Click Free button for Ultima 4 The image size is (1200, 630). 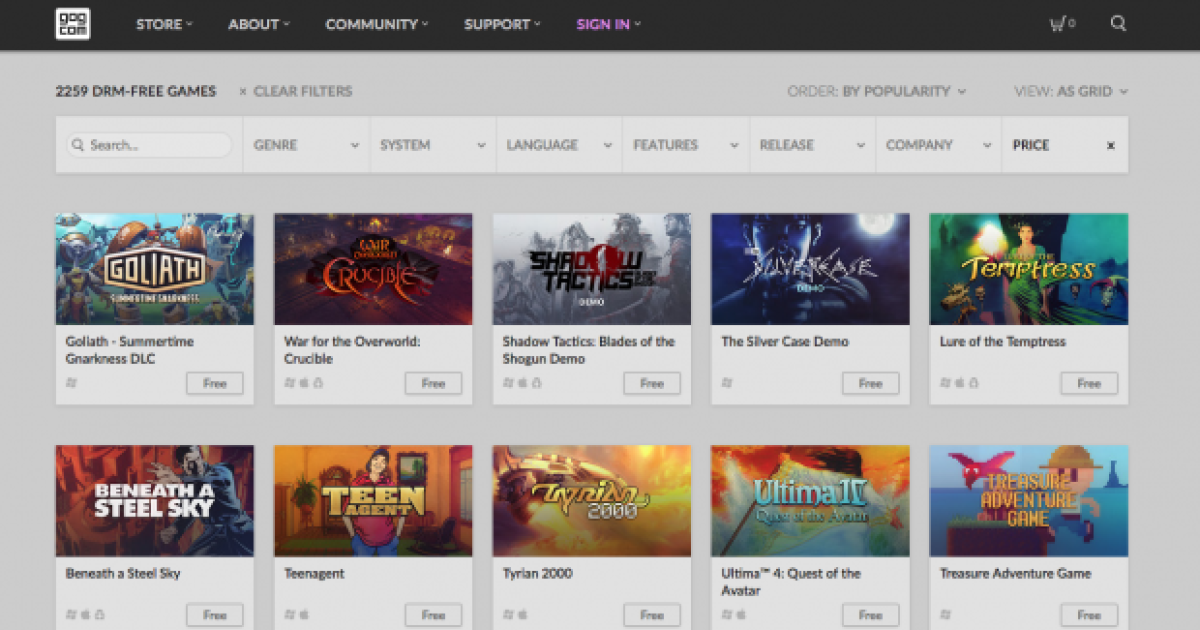870,615
